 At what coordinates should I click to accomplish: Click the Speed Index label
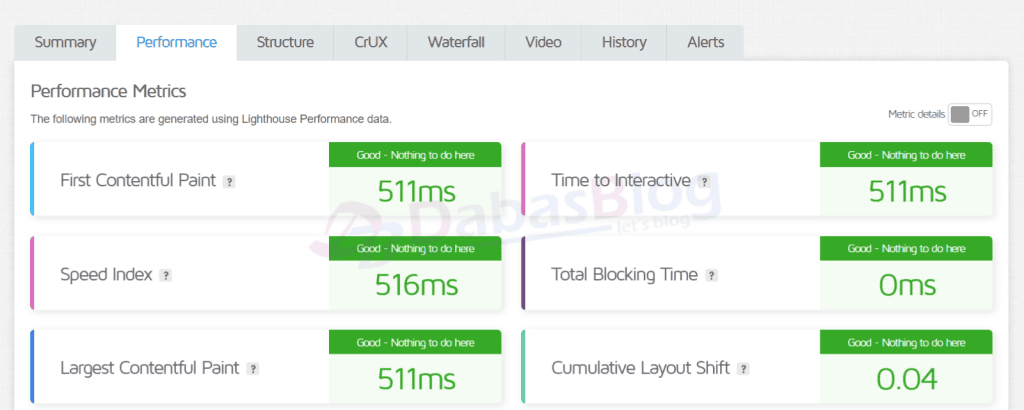pyautogui.click(x=106, y=275)
